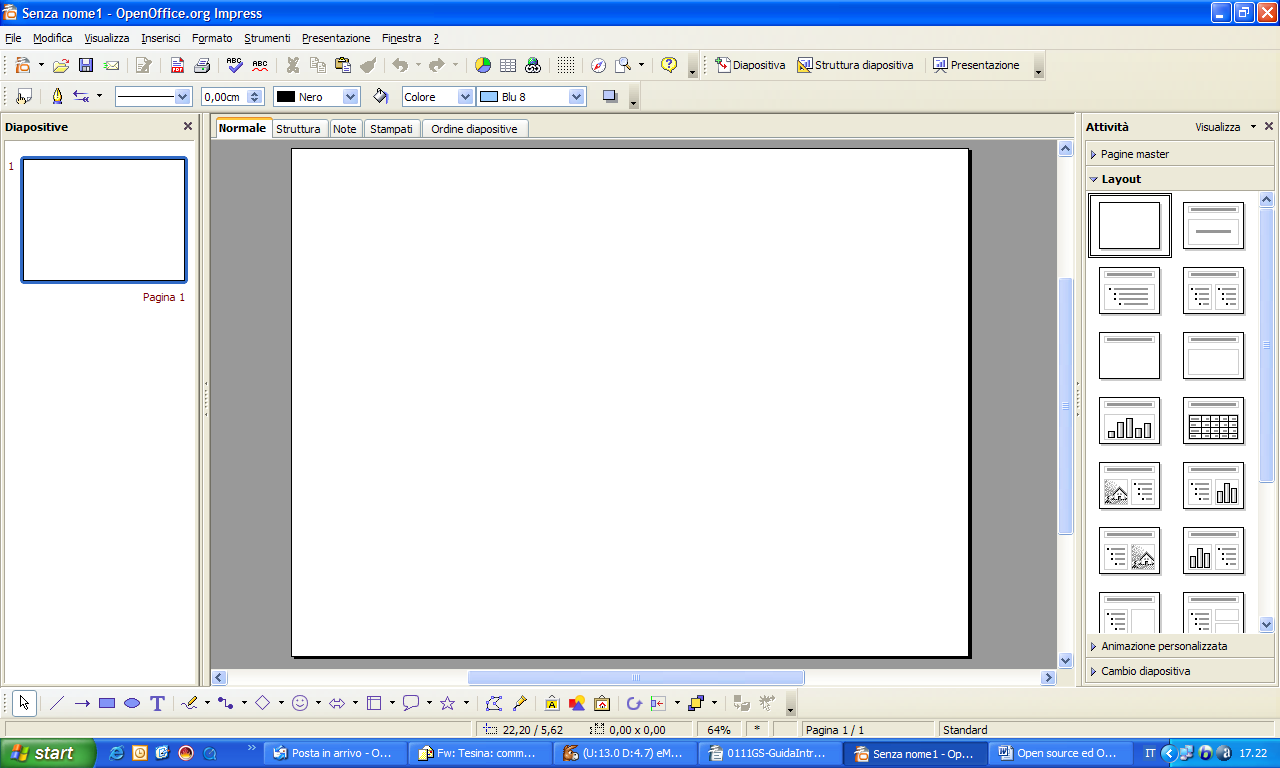
Task: Open the Visualizza dropdown in Attività panel
Action: [x=1226, y=127]
